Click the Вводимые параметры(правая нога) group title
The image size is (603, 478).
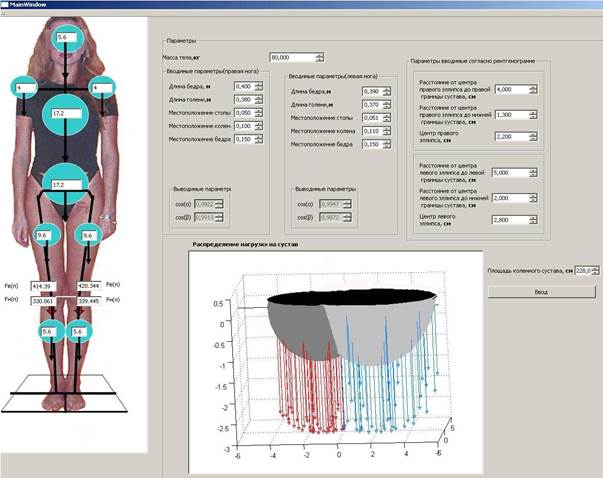pyautogui.click(x=212, y=71)
